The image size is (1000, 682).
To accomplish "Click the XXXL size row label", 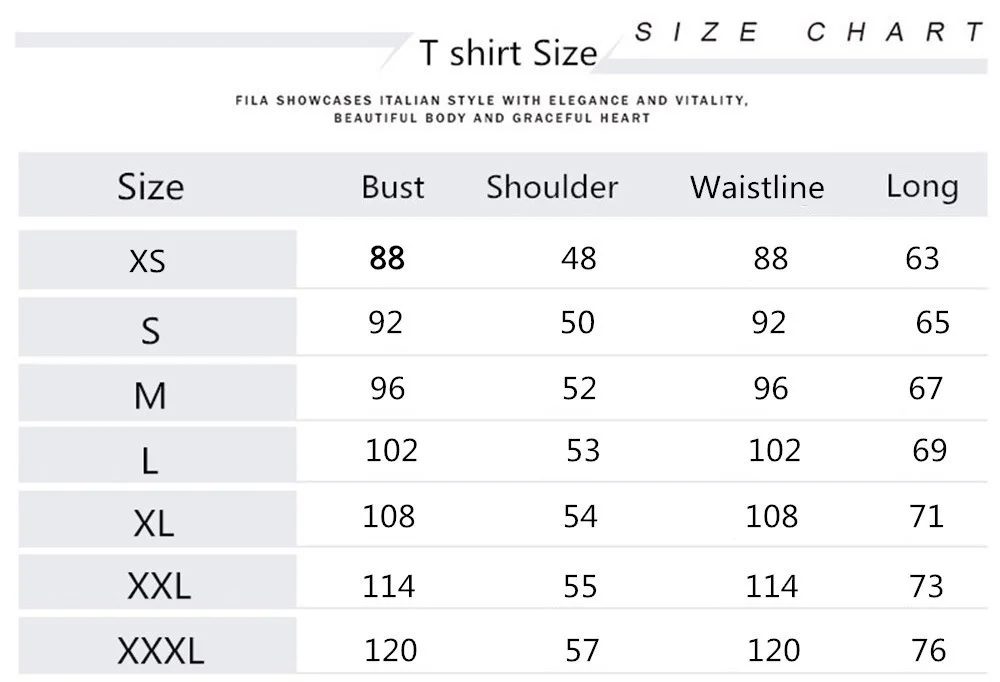I will point(160,652).
